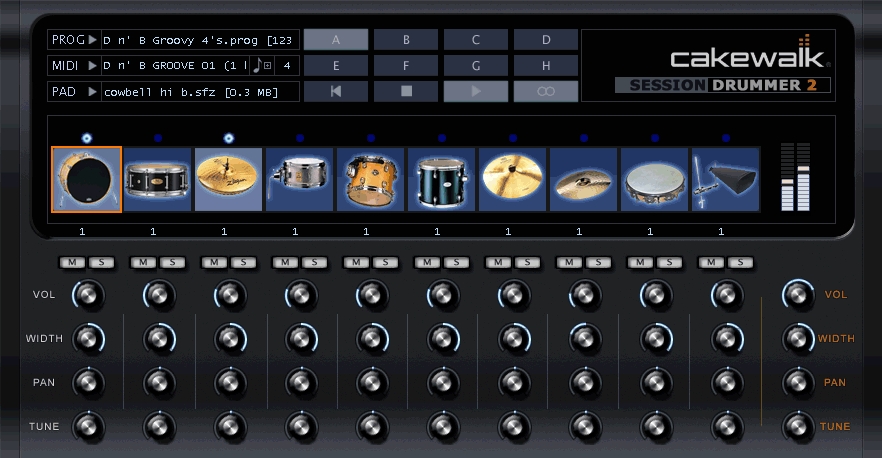
Task: Click the cowbell channel VOL knob
Action: click(x=727, y=295)
